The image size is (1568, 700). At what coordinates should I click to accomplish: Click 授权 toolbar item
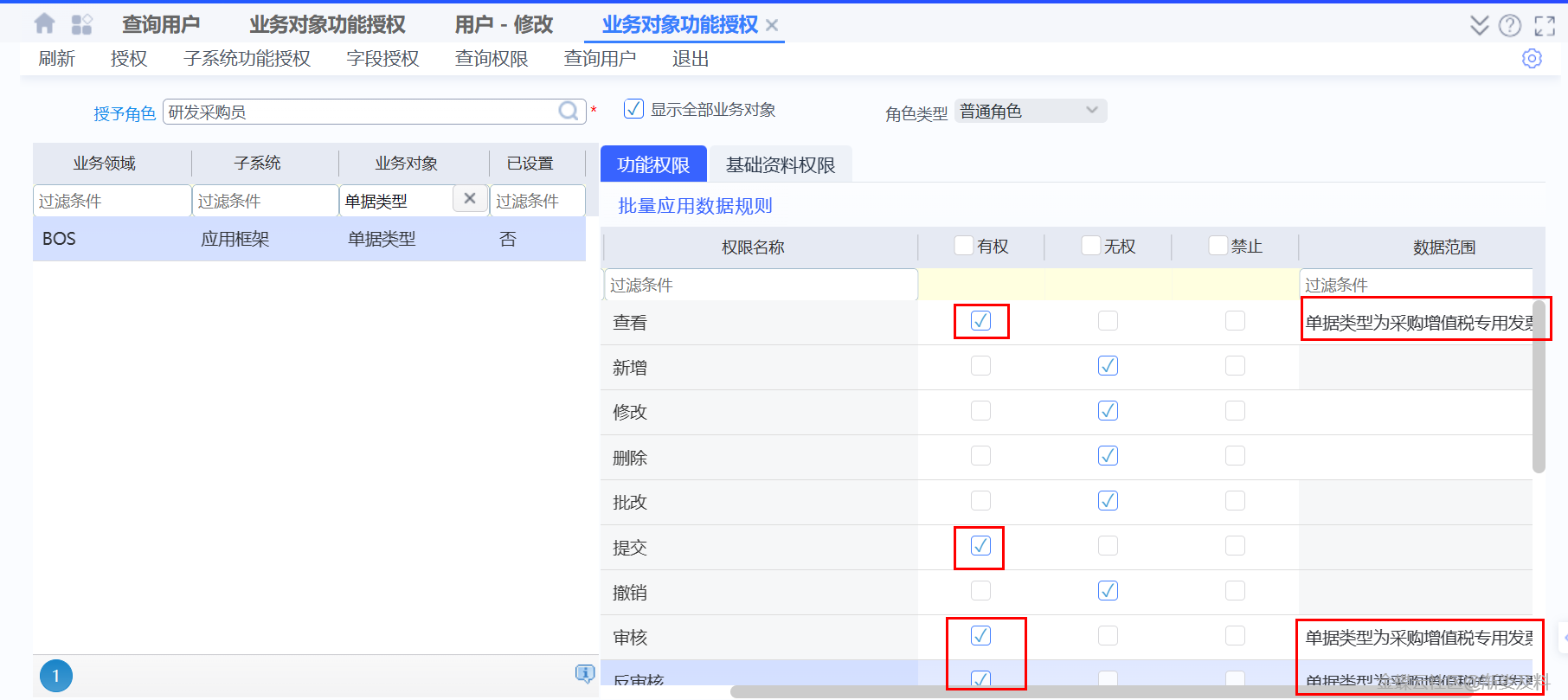point(129,59)
